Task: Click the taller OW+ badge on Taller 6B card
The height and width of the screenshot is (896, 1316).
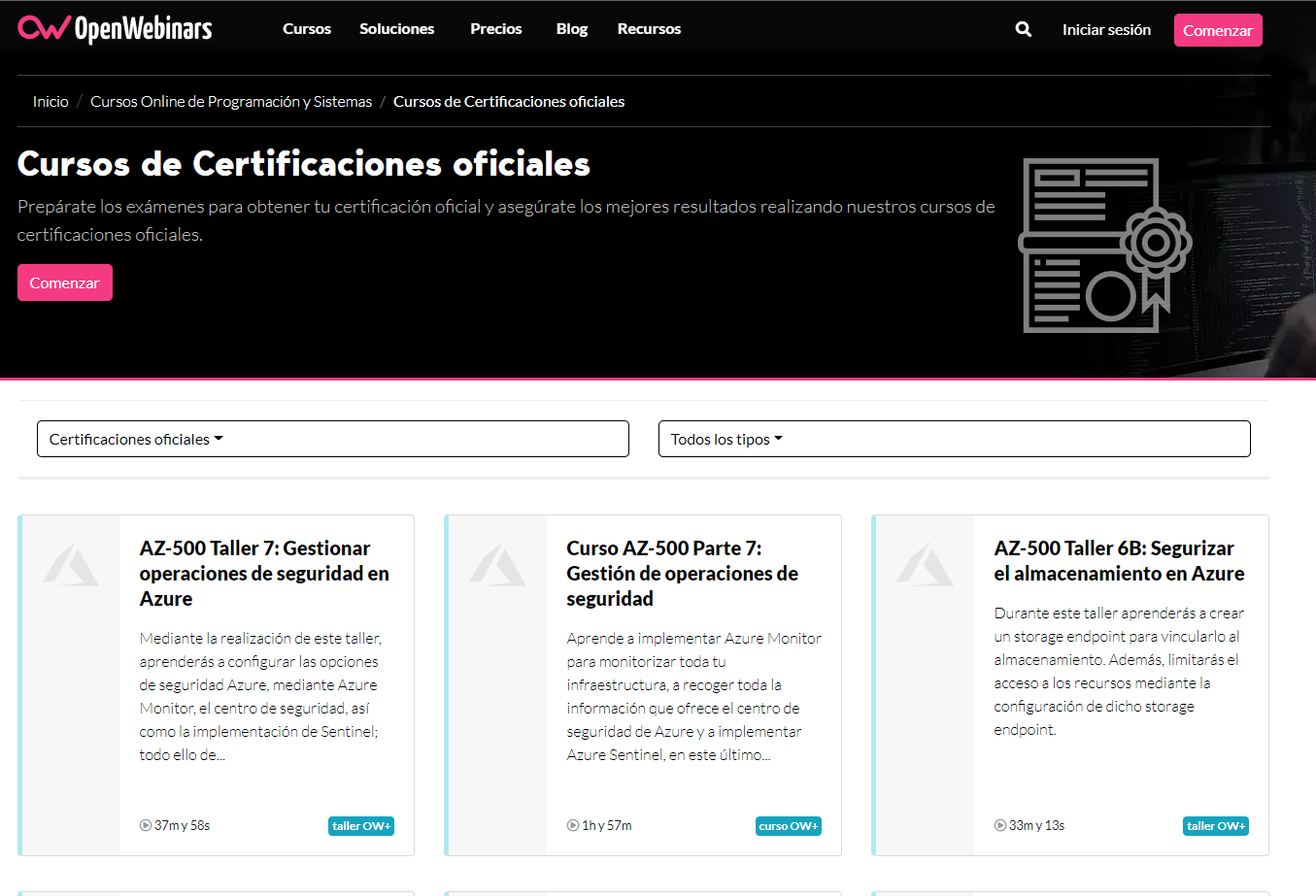Action: click(1216, 826)
